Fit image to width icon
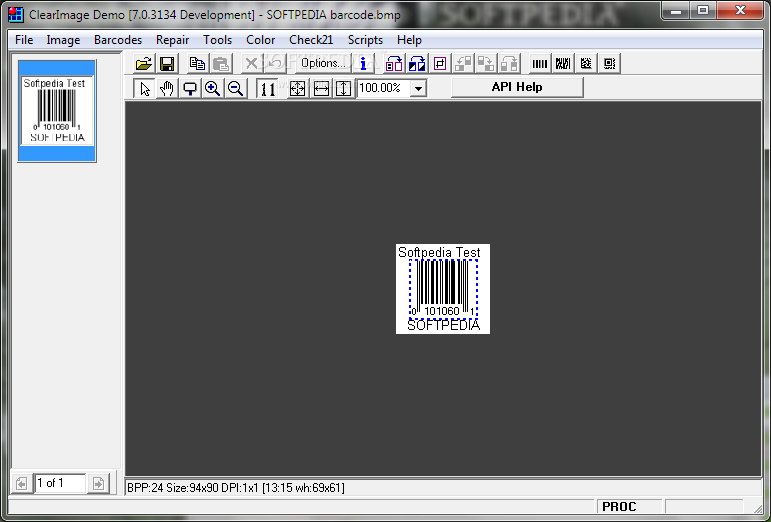Viewport: 771px width, 522px height. 321,88
